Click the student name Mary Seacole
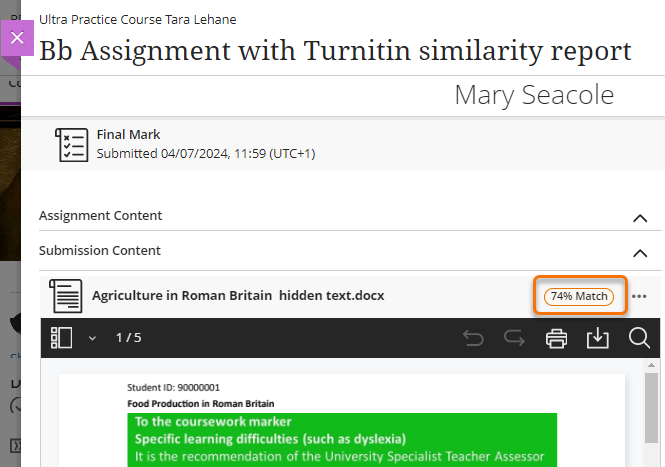Viewport: 665px width, 467px height. click(x=534, y=95)
